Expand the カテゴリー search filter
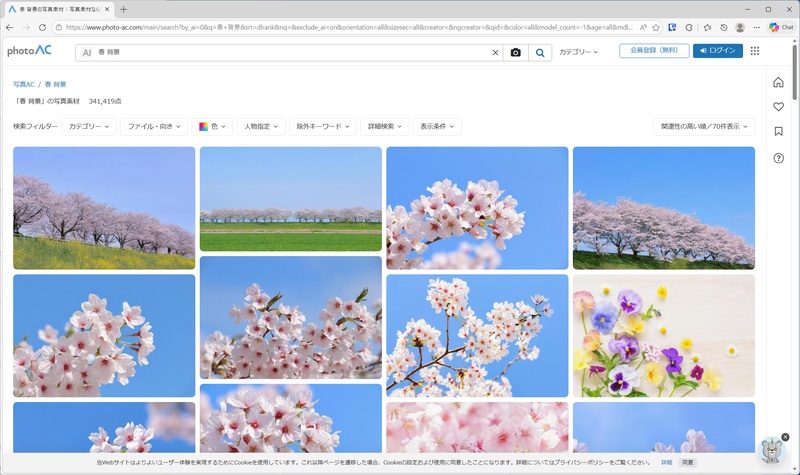This screenshot has width=800, height=475. (x=89, y=127)
